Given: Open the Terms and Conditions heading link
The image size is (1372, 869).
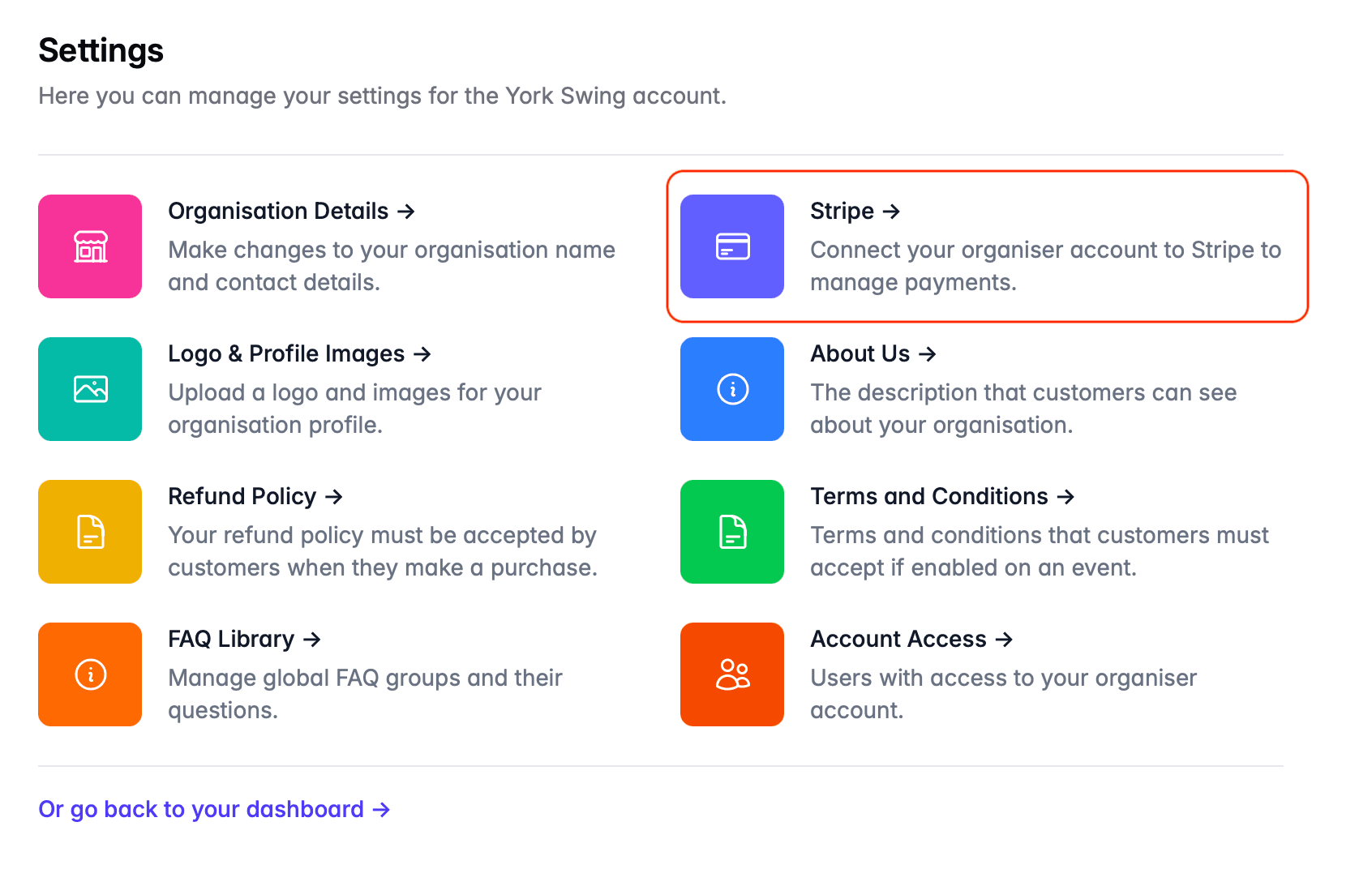Looking at the screenshot, I should click(x=942, y=497).
